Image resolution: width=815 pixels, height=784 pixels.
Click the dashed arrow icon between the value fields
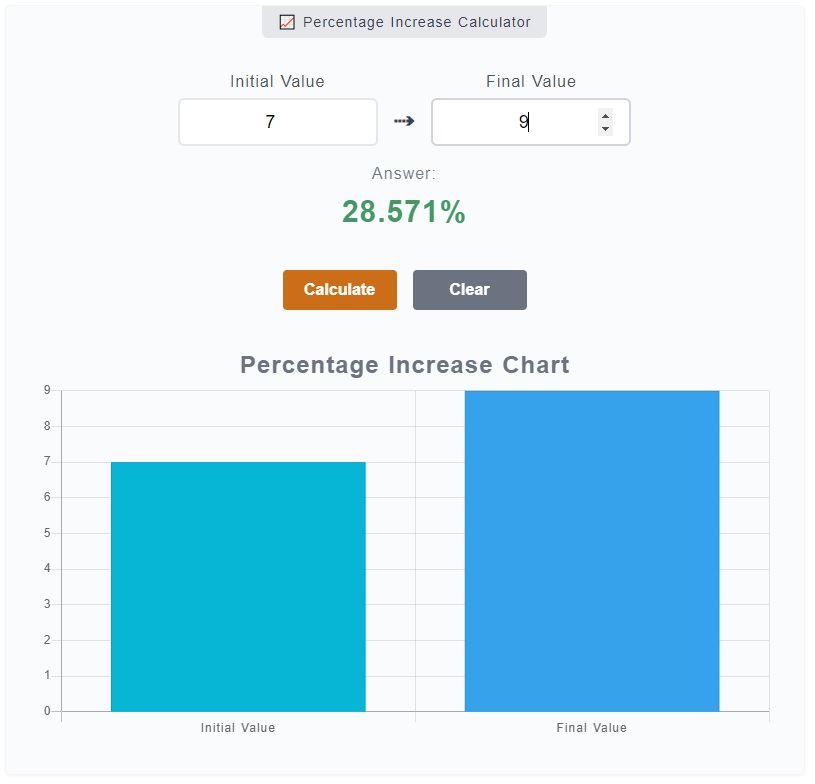coord(404,121)
